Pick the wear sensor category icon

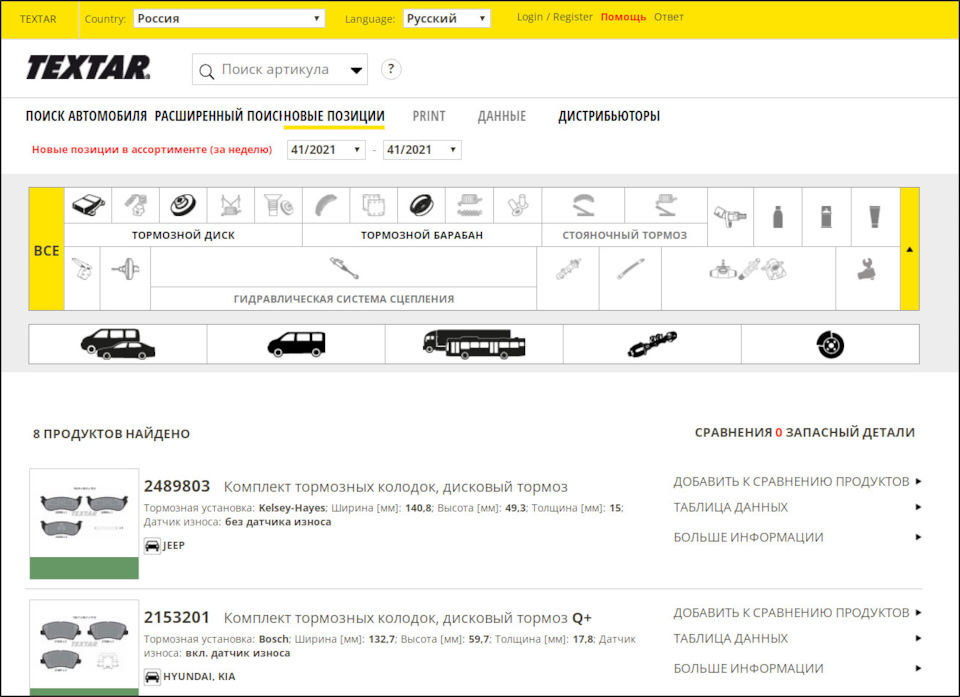(x=729, y=213)
